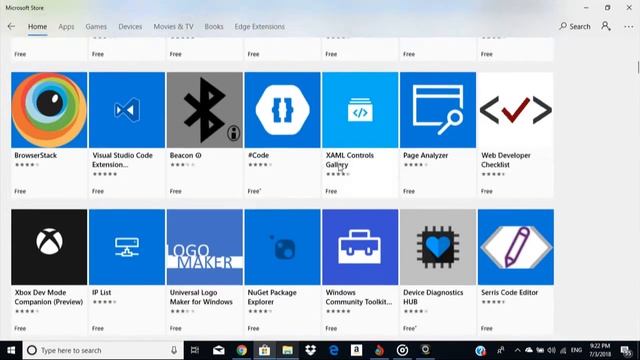Switch to the Games tab
Screen dimensions: 640x360
[x=96, y=27]
